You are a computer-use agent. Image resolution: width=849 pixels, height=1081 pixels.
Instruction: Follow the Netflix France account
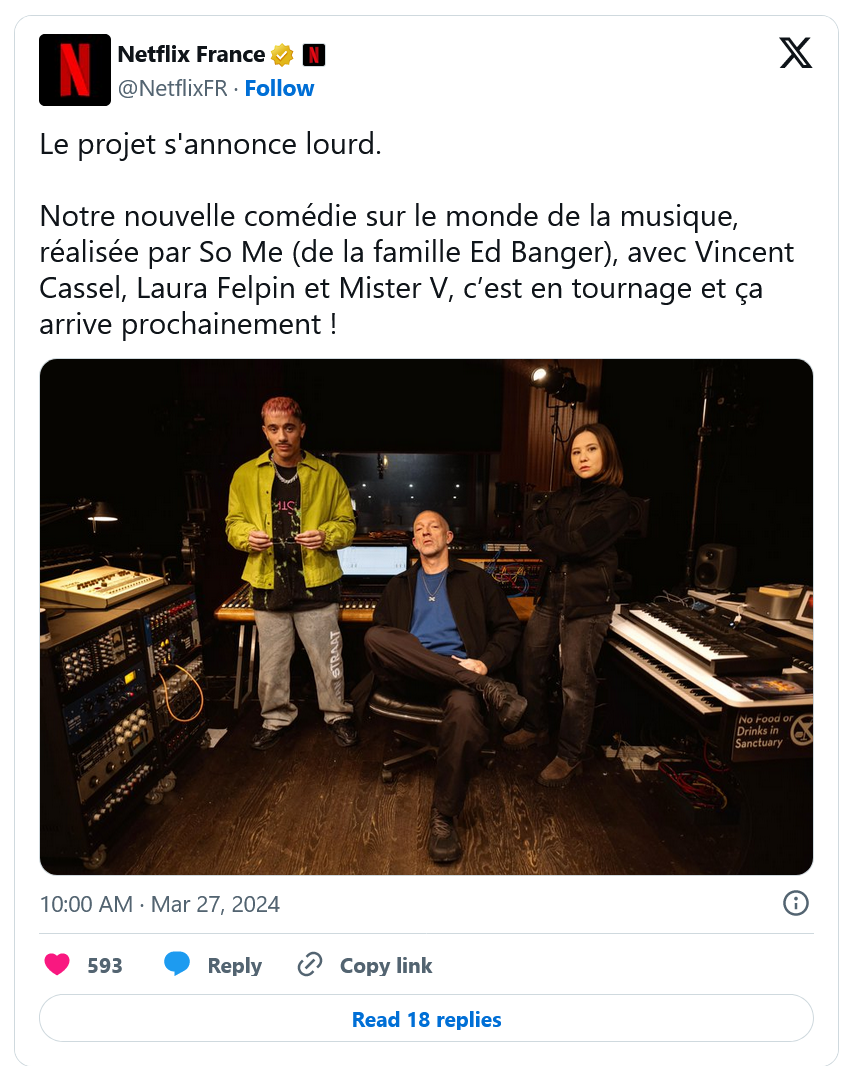click(279, 88)
